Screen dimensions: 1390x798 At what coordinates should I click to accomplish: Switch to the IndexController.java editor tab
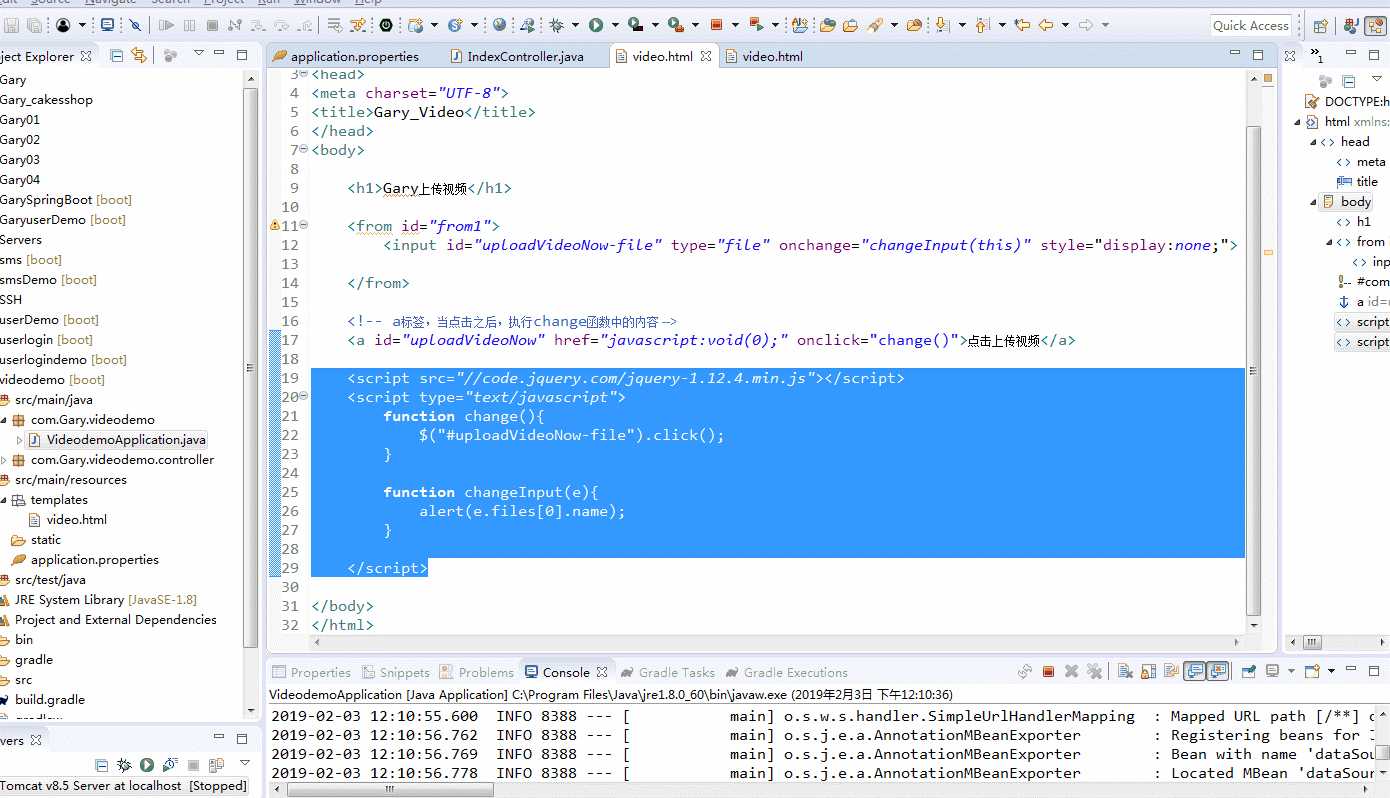pos(517,56)
